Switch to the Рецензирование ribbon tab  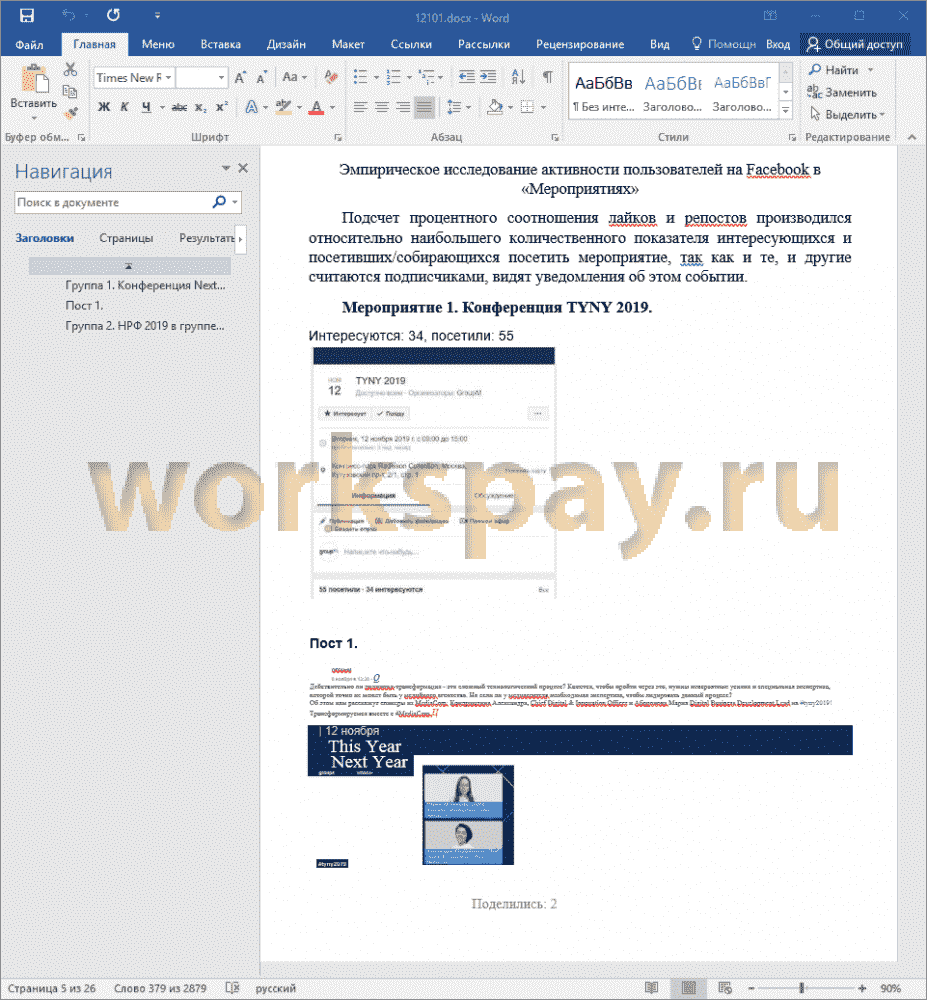pos(580,45)
